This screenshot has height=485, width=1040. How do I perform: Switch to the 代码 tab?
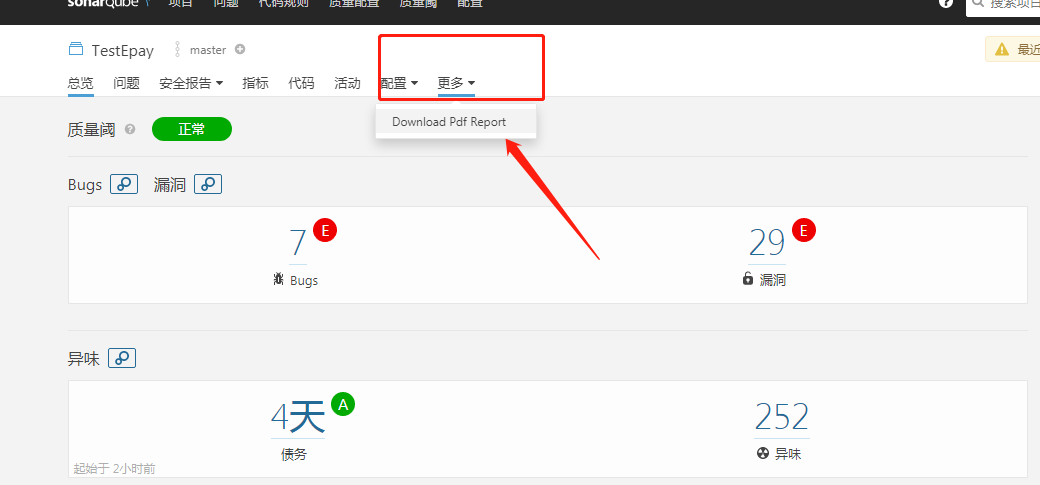pyautogui.click(x=301, y=83)
